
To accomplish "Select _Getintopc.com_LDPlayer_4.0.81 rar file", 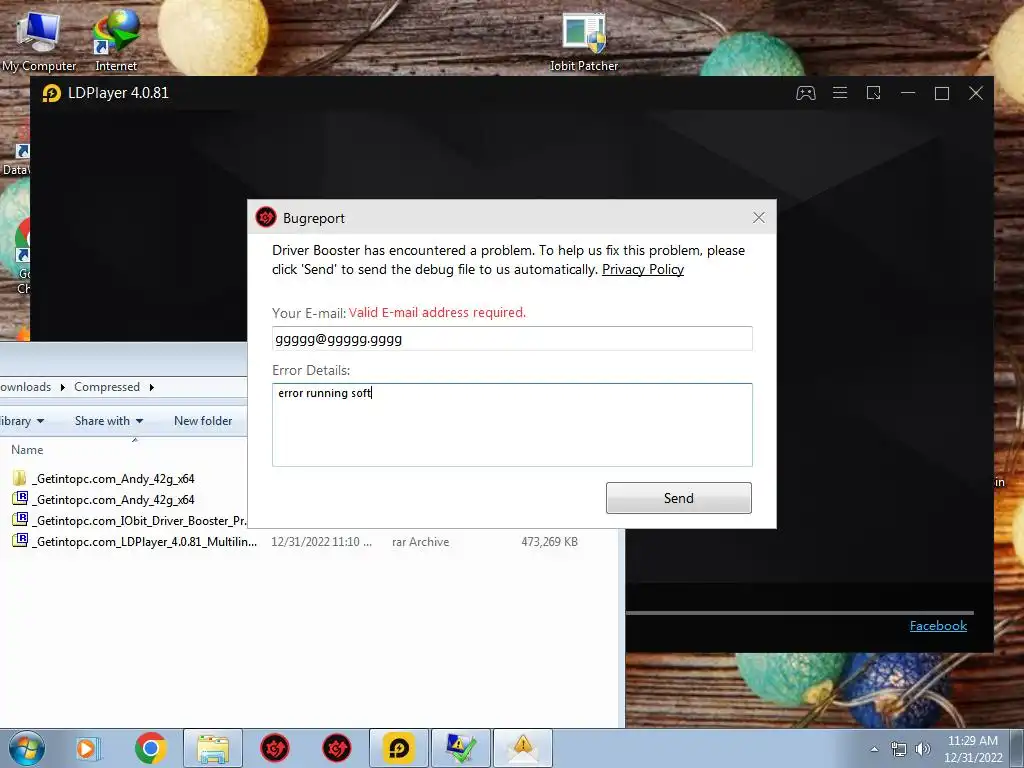I will (x=135, y=541).
